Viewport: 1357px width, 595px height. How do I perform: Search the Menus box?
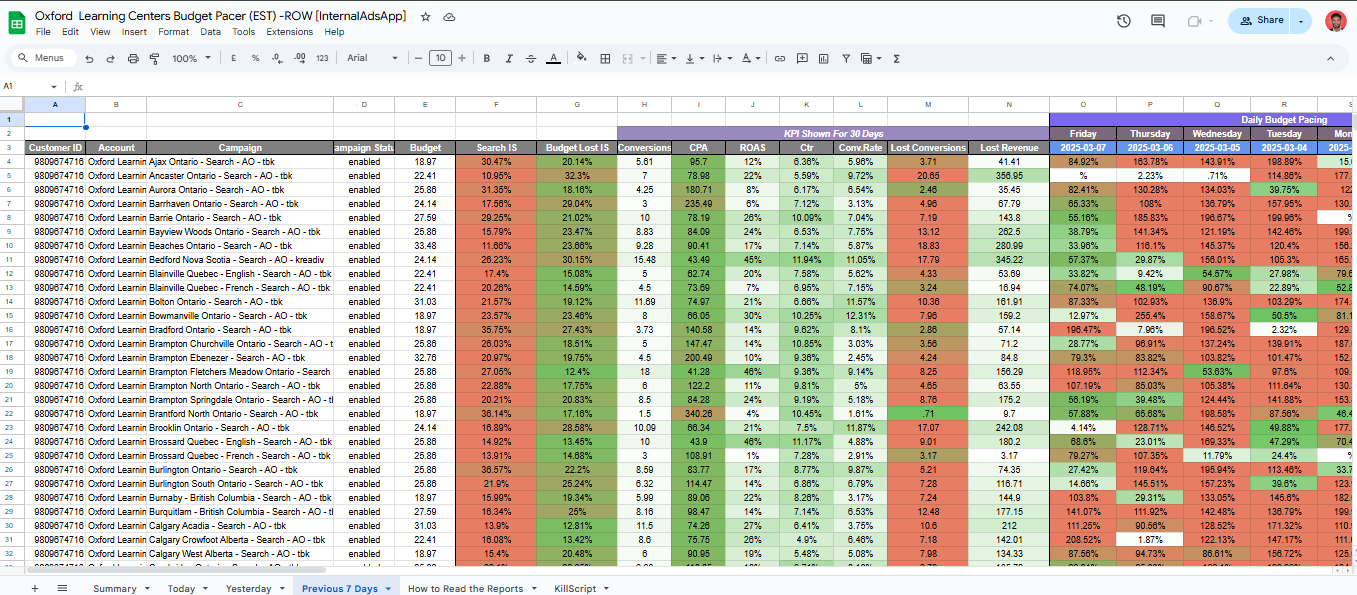(x=41, y=59)
